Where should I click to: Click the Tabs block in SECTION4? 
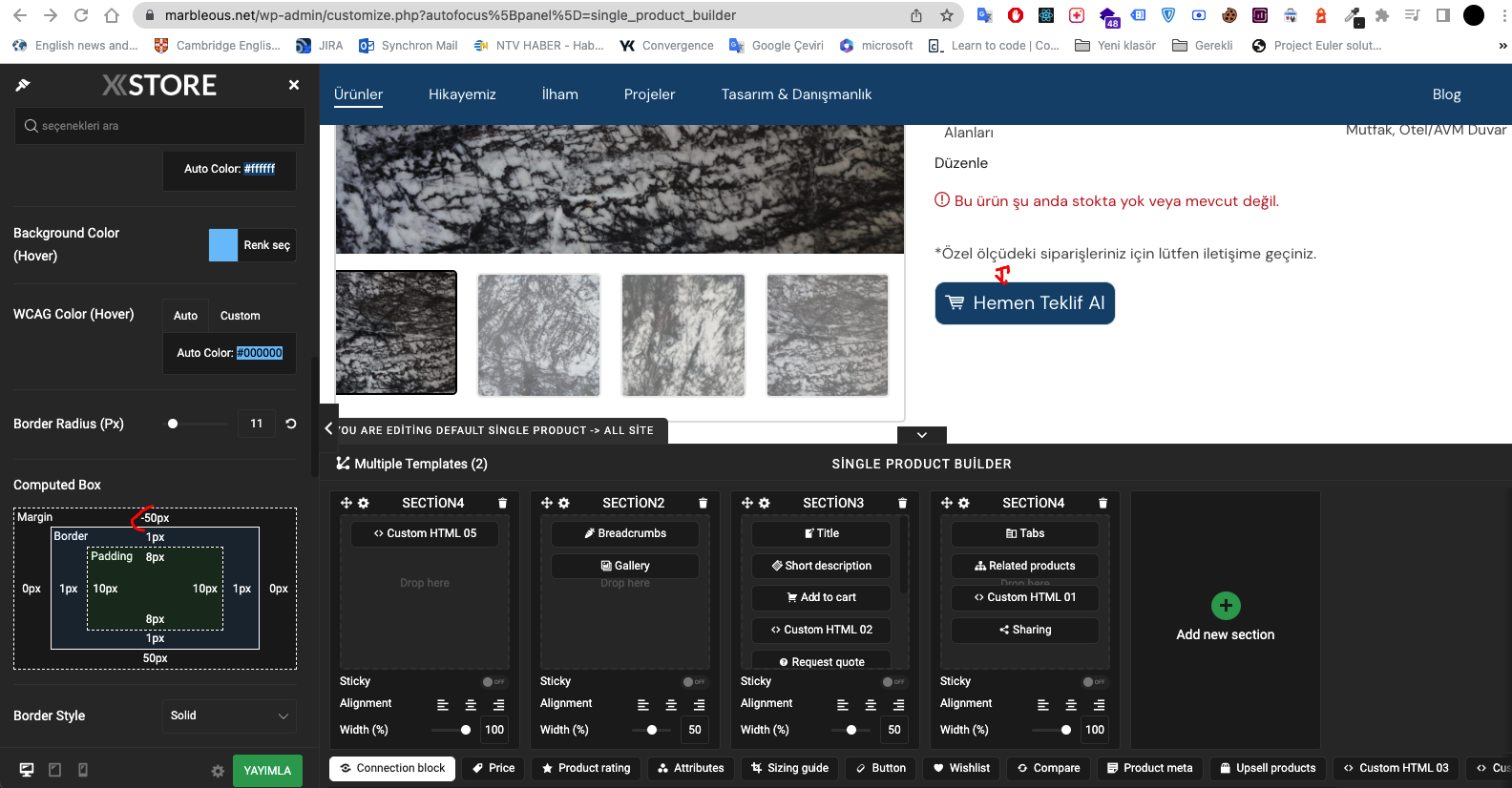point(1025,533)
